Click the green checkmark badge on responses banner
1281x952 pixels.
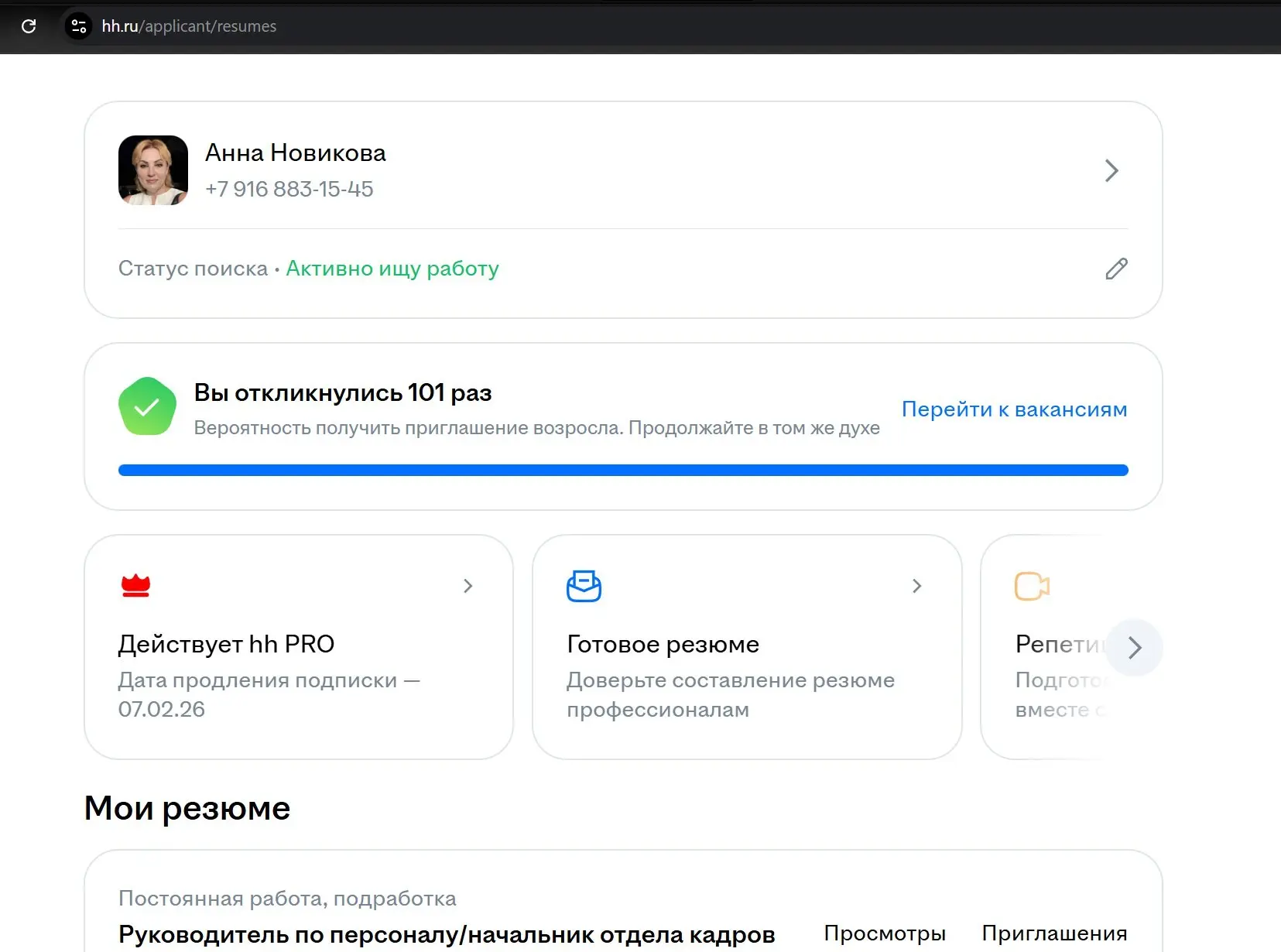pyautogui.click(x=147, y=406)
